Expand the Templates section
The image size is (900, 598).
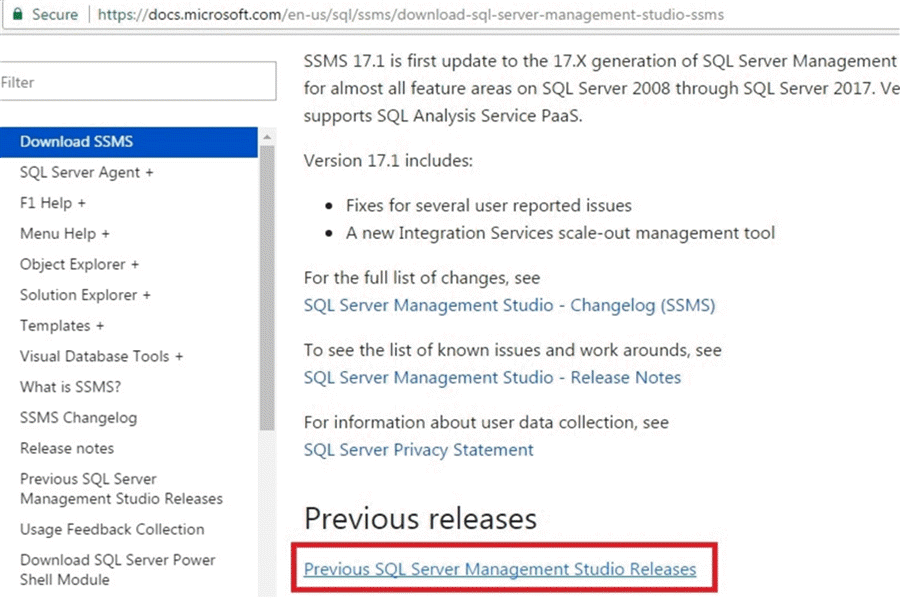tap(61, 326)
